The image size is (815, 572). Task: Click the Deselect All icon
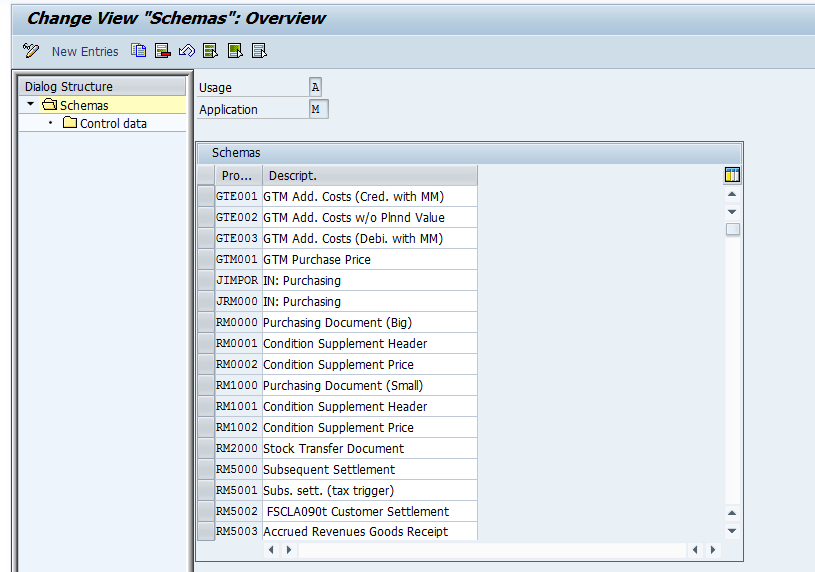pyautogui.click(x=259, y=51)
